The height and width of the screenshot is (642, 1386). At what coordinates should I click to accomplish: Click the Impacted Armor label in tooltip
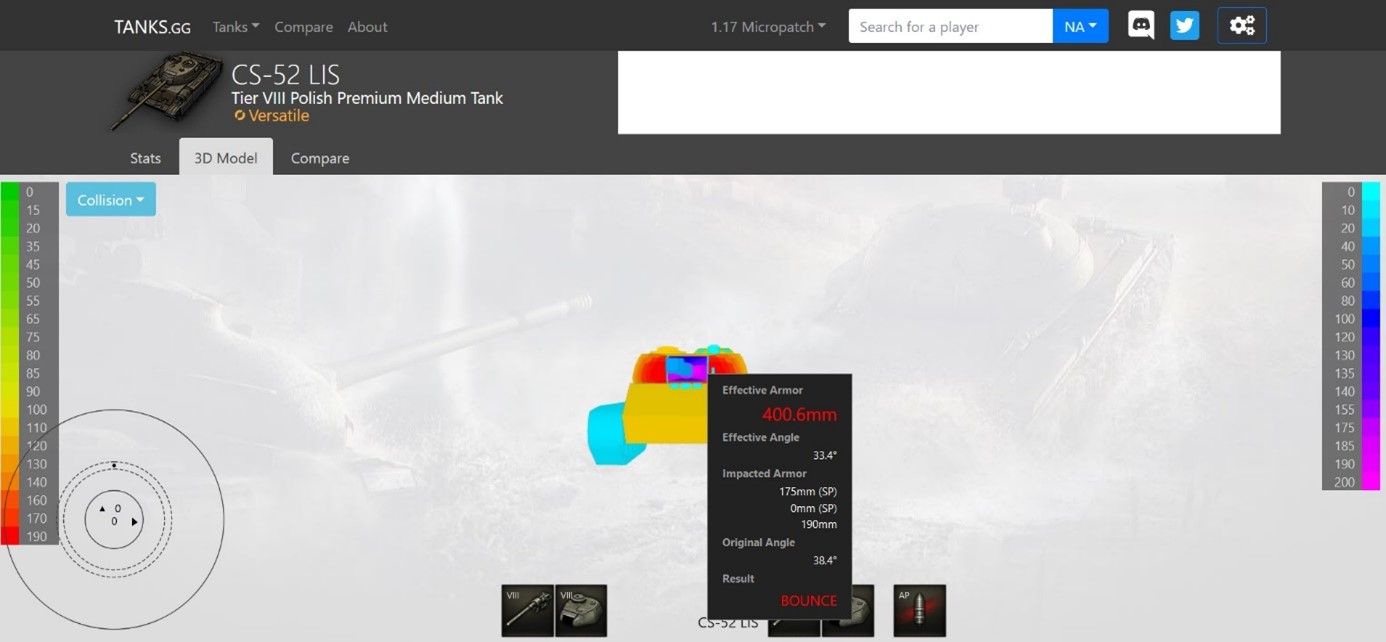pos(764,473)
